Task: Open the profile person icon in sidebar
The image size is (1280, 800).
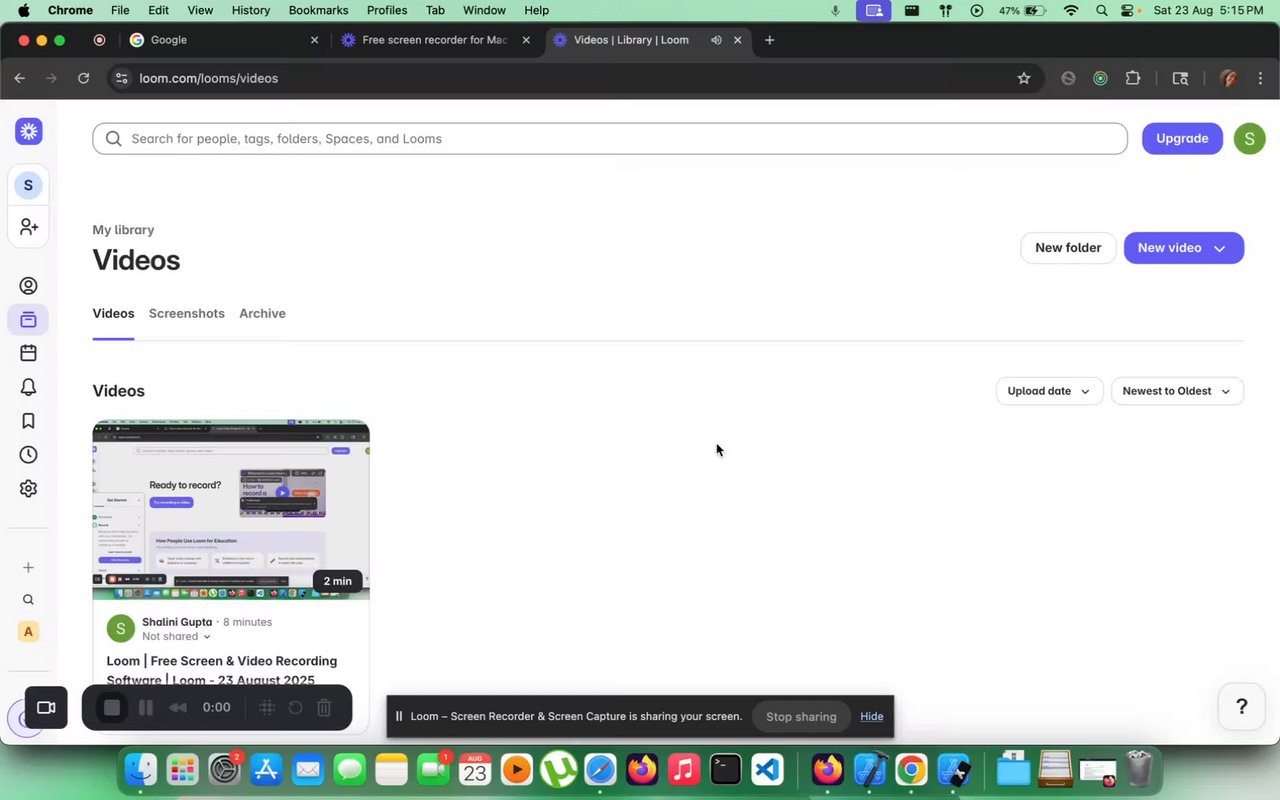Action: tap(28, 286)
